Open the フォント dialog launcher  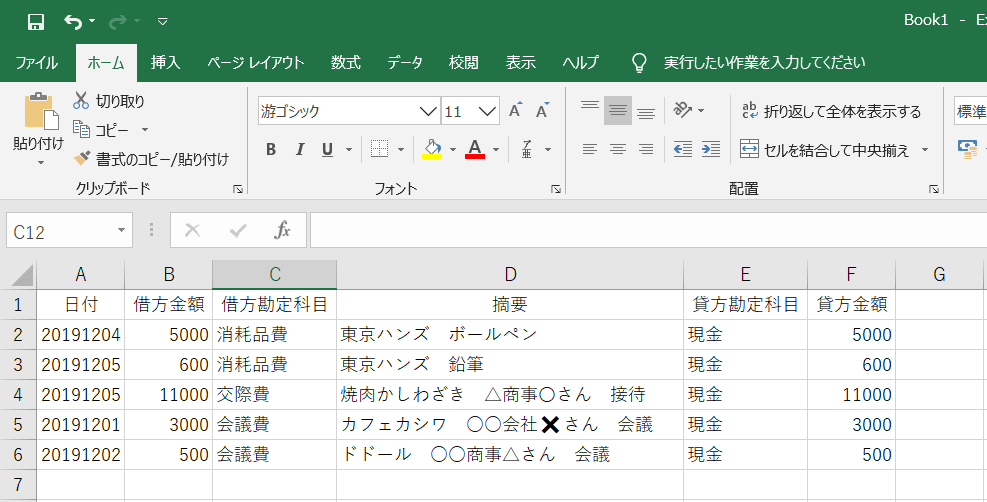tap(556, 189)
